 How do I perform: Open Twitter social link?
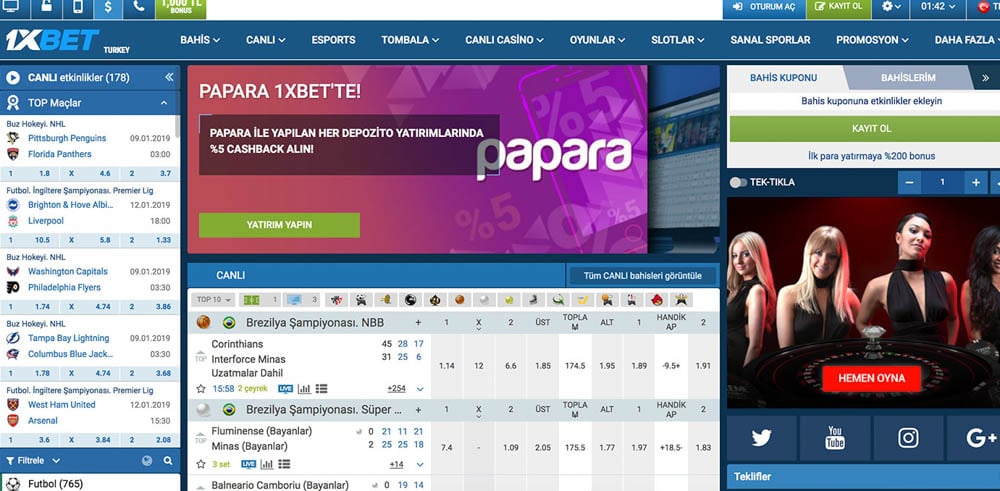[761, 438]
